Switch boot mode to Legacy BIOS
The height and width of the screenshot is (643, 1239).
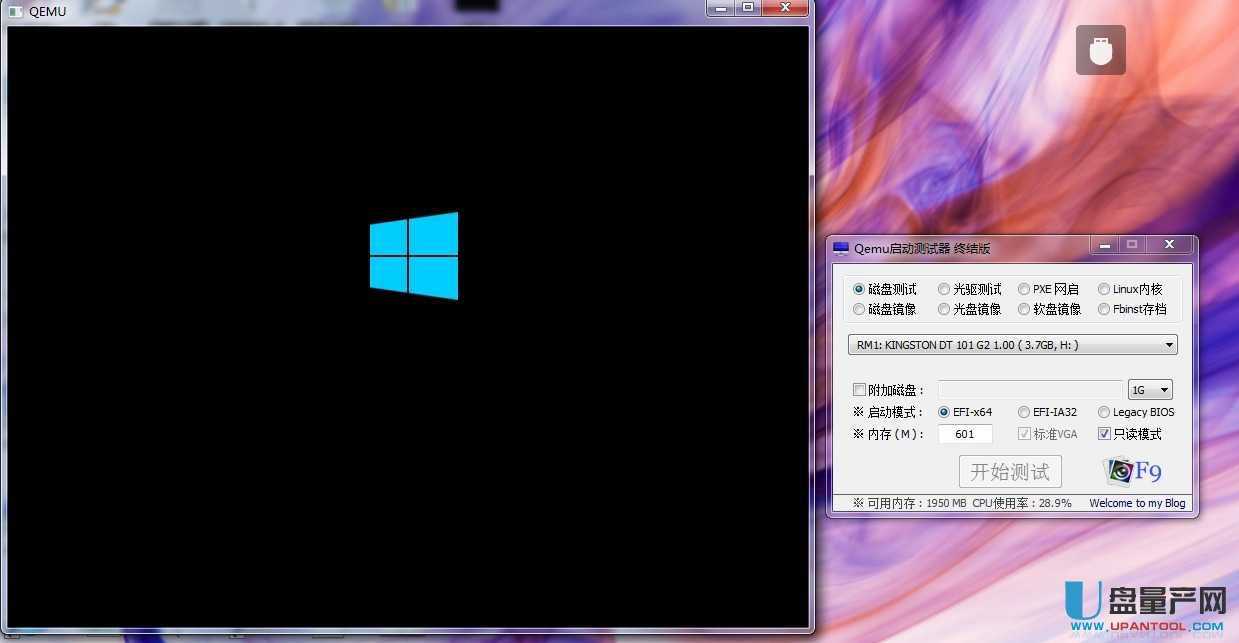pos(1103,411)
